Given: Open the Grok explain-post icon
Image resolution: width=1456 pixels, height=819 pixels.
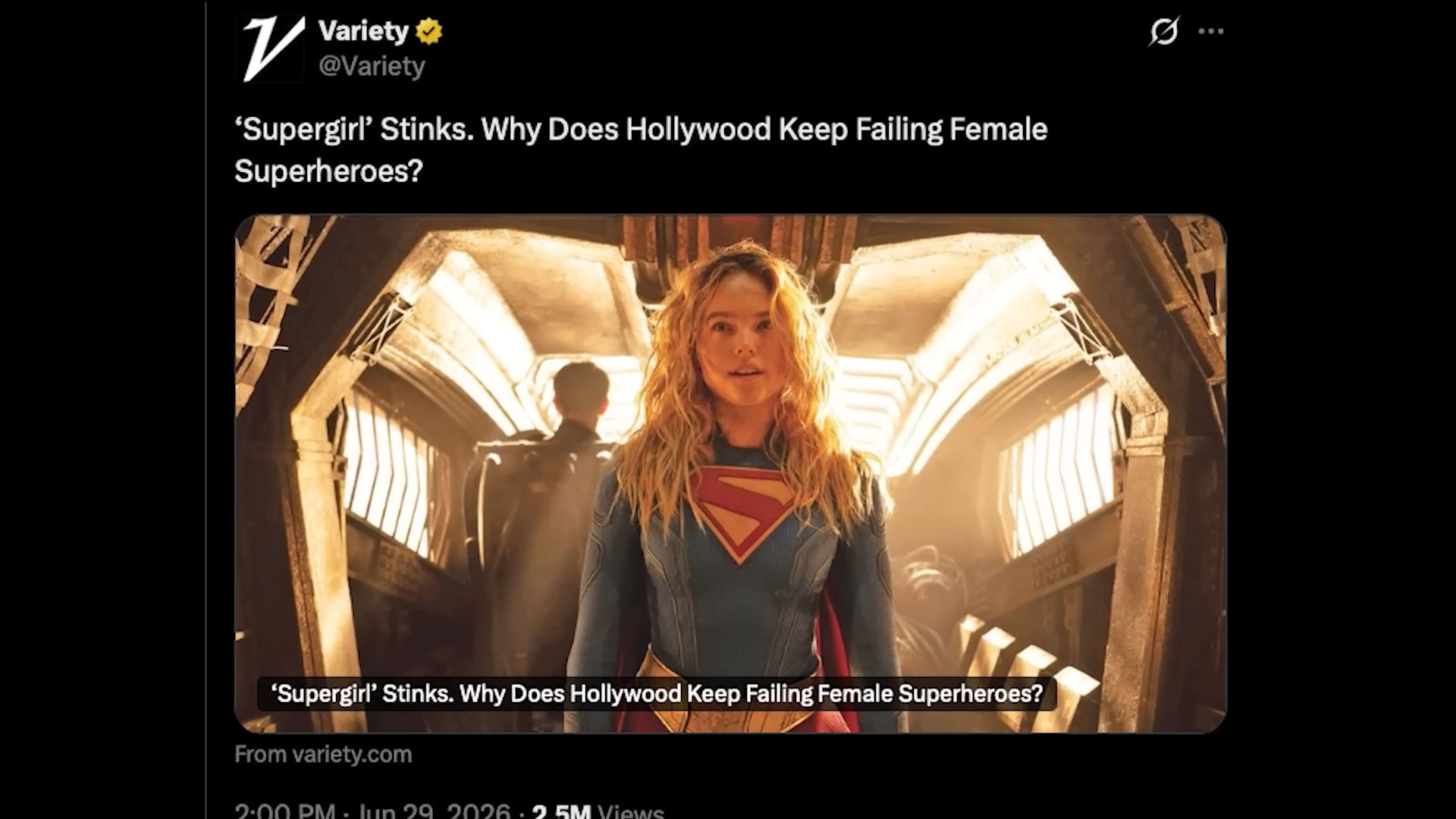Looking at the screenshot, I should pos(1163,31).
